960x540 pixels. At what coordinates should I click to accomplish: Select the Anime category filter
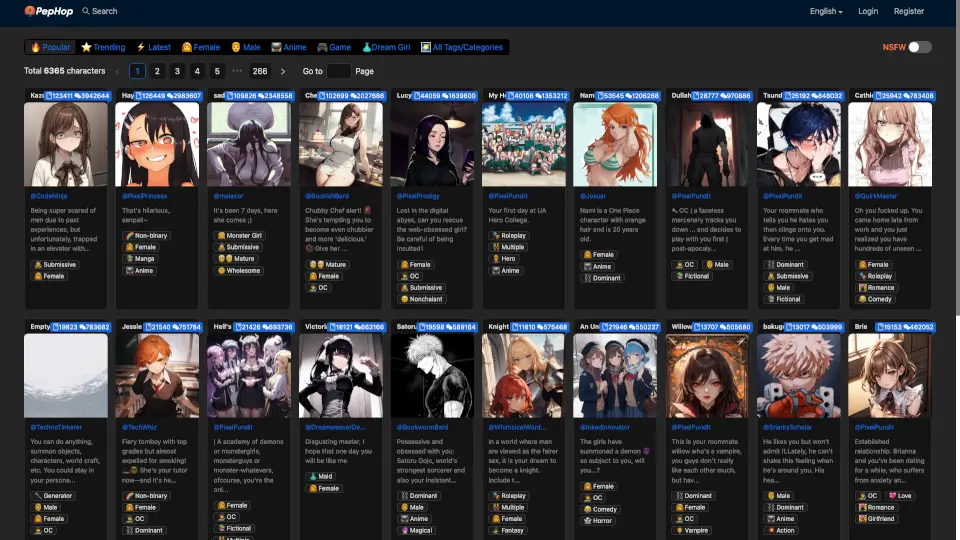[289, 47]
